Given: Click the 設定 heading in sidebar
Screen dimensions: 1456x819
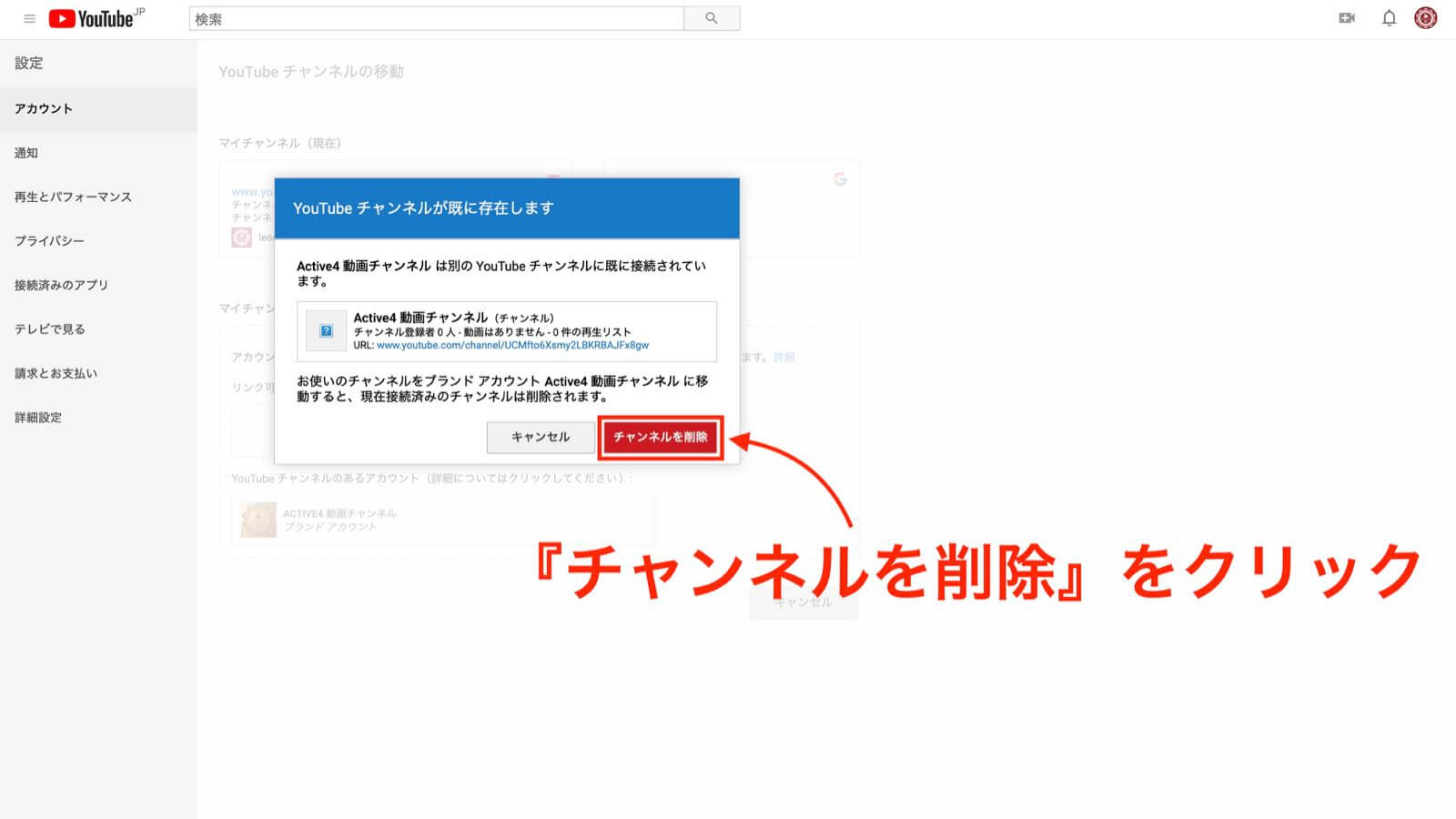Looking at the screenshot, I should tap(29, 63).
